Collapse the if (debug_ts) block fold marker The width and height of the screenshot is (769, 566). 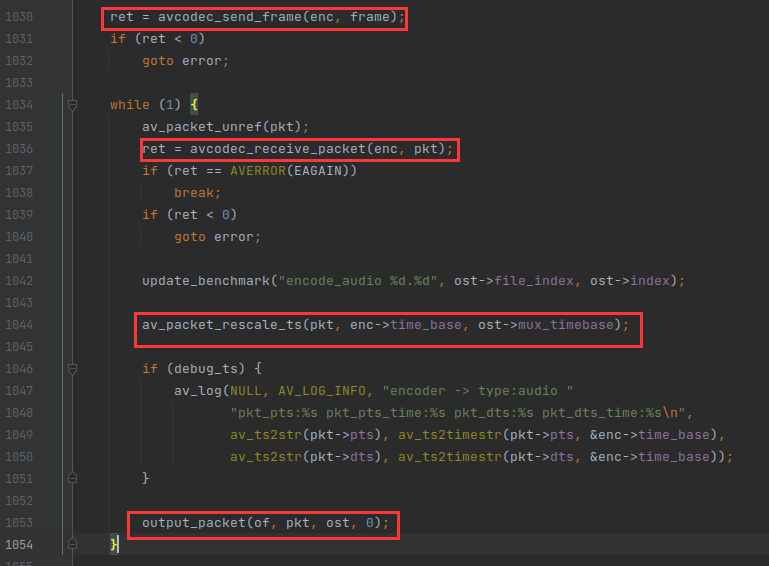72,368
